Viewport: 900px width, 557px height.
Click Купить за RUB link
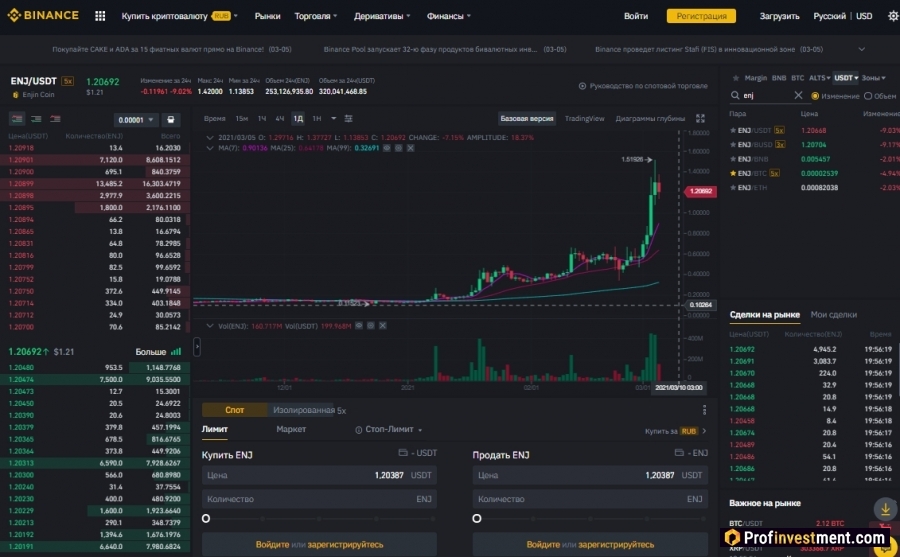tap(675, 431)
